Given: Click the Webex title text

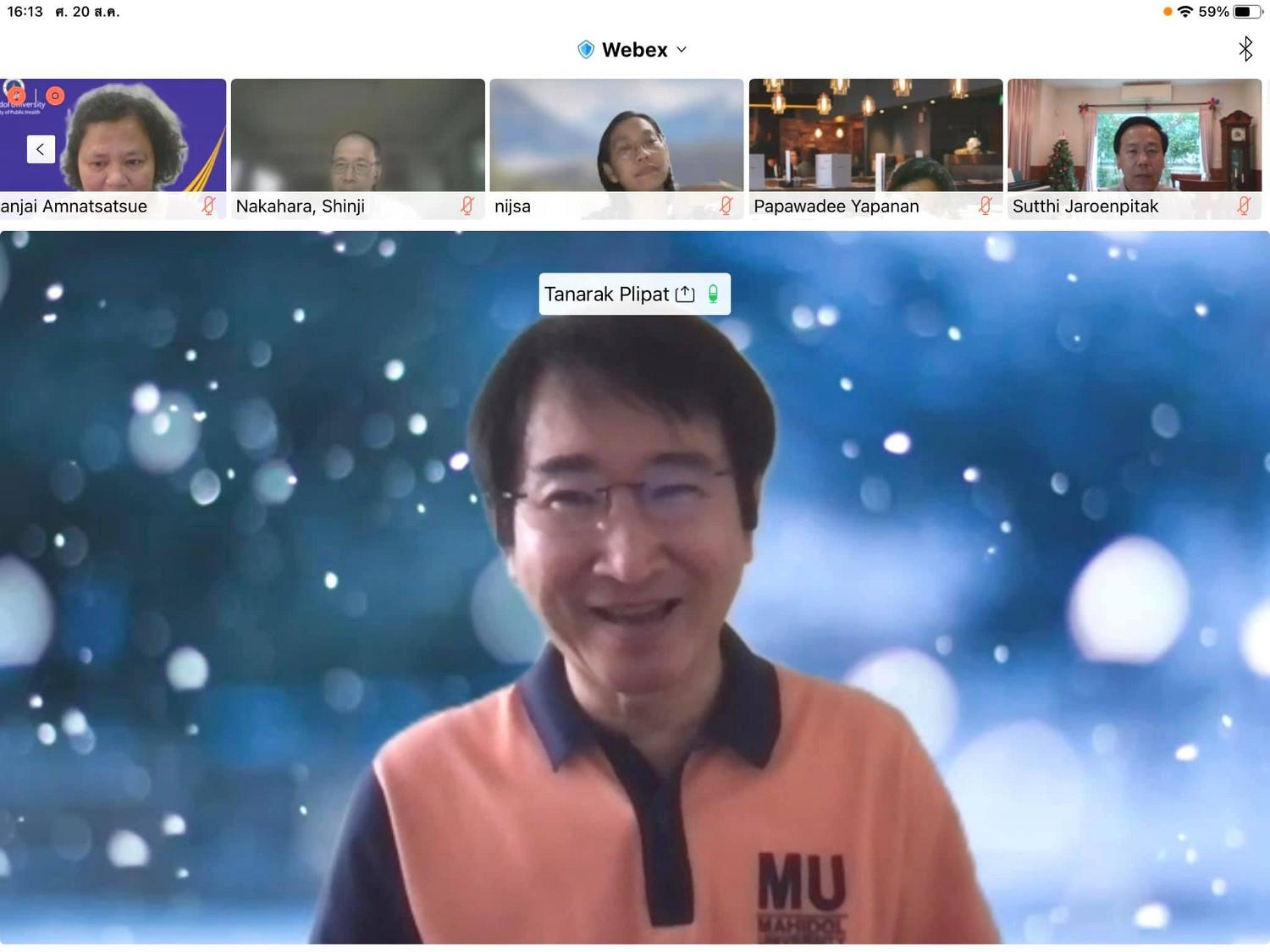Looking at the screenshot, I should [x=635, y=50].
